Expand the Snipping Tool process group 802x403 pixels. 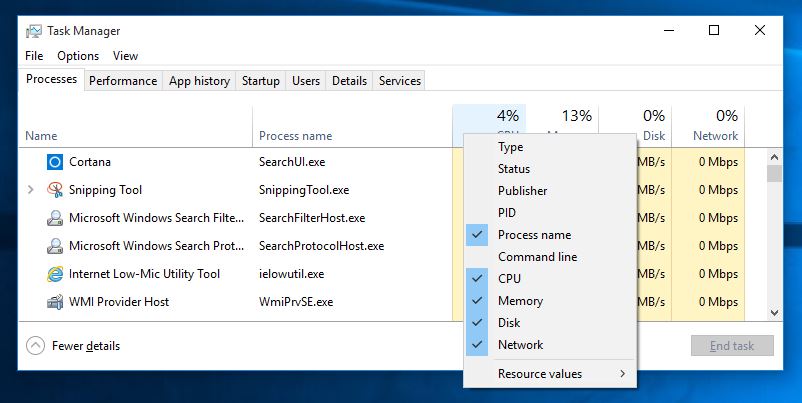pos(31,190)
